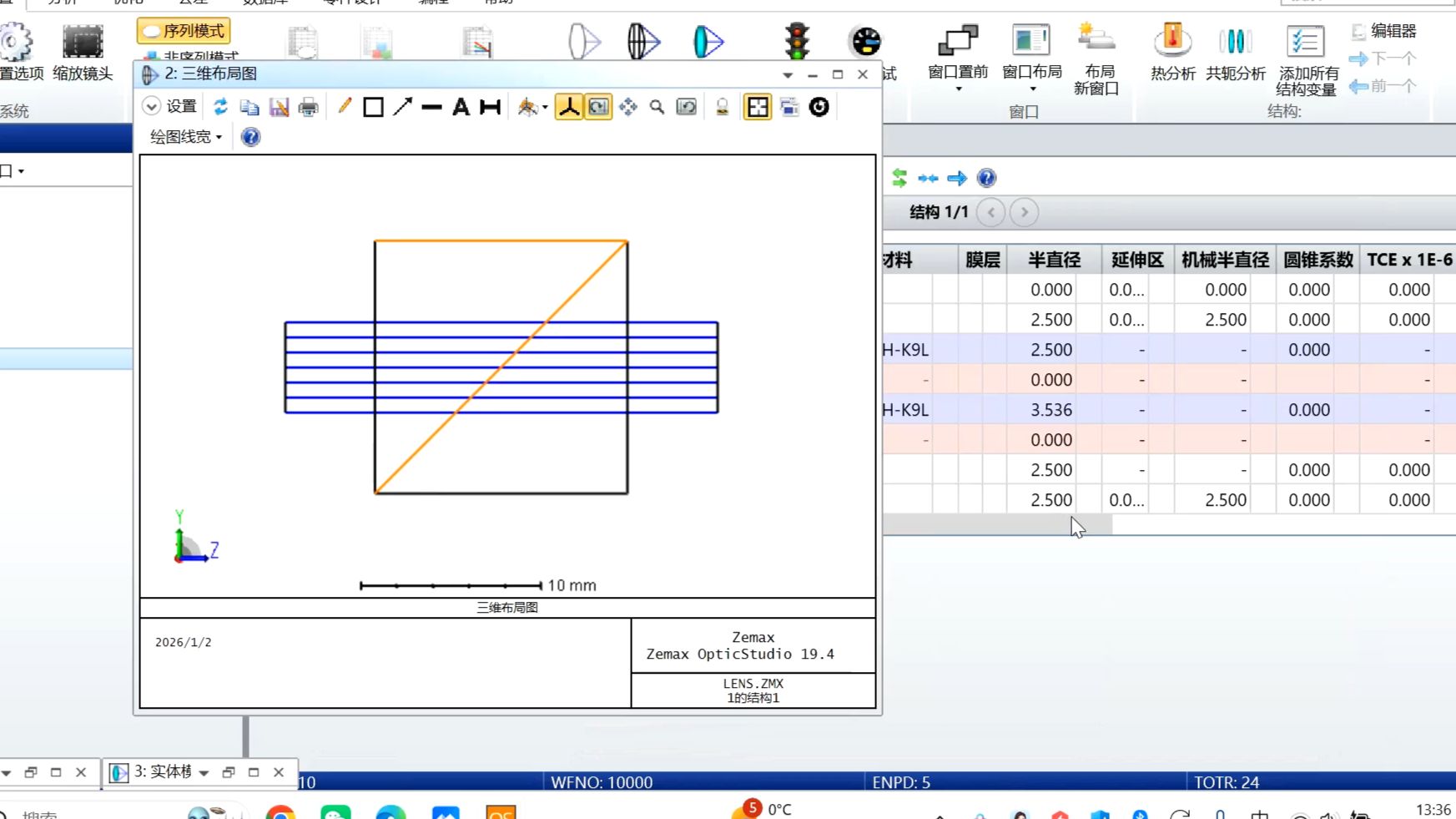
Task: Open the 3: 实体模 window tab dropdown
Action: pos(204,773)
